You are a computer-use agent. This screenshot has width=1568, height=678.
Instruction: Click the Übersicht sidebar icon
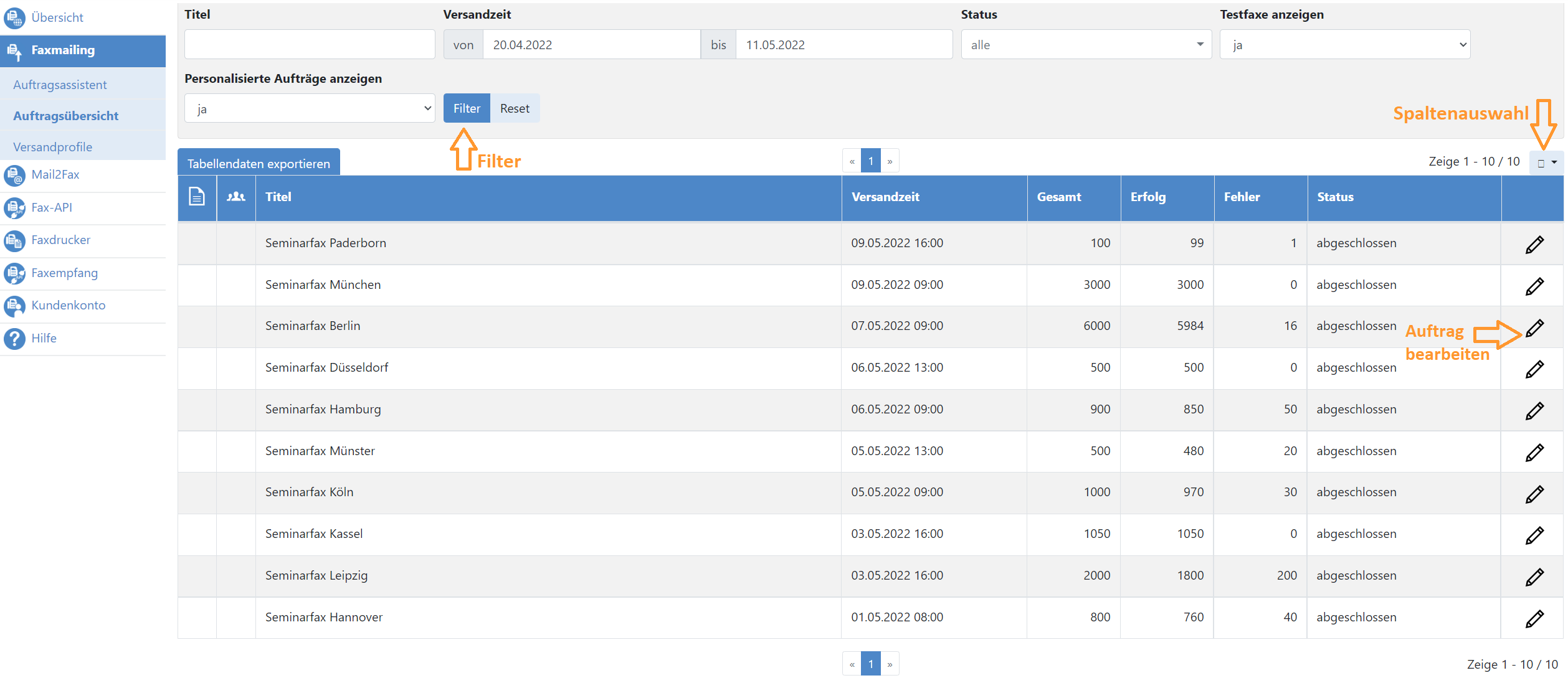(x=14, y=17)
